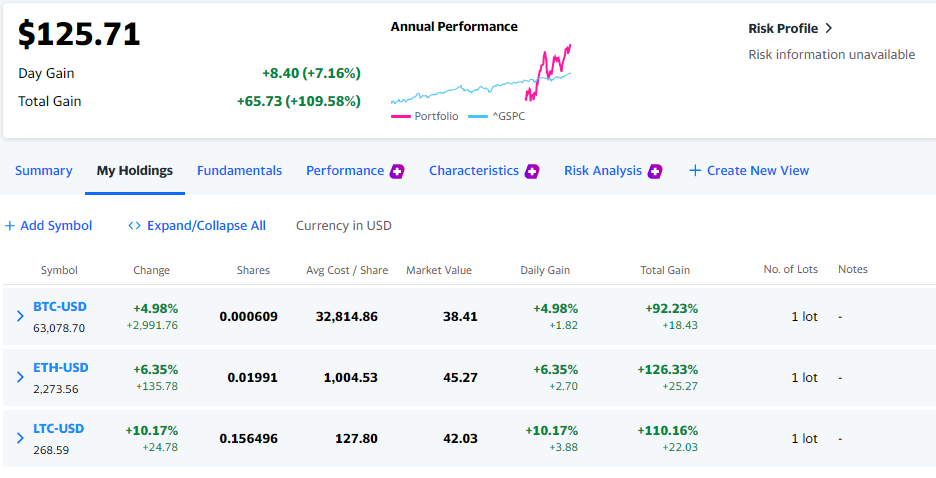The image size is (936, 478).
Task: Click the plus badge beside Performance
Action: [397, 171]
